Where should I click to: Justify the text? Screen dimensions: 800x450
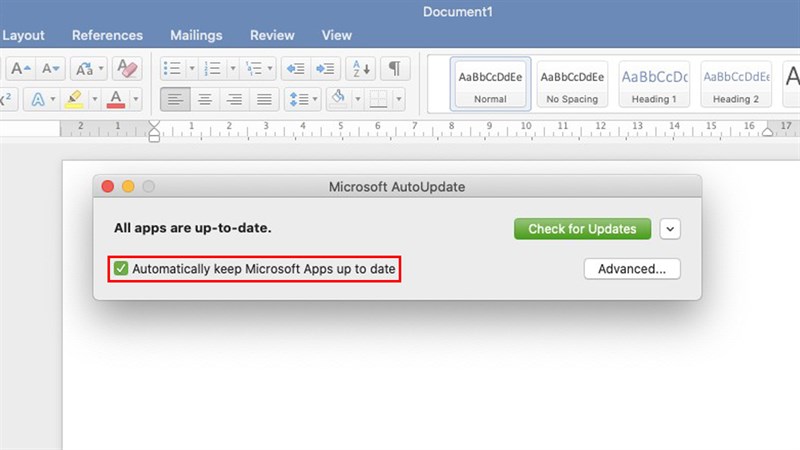pyautogui.click(x=264, y=99)
